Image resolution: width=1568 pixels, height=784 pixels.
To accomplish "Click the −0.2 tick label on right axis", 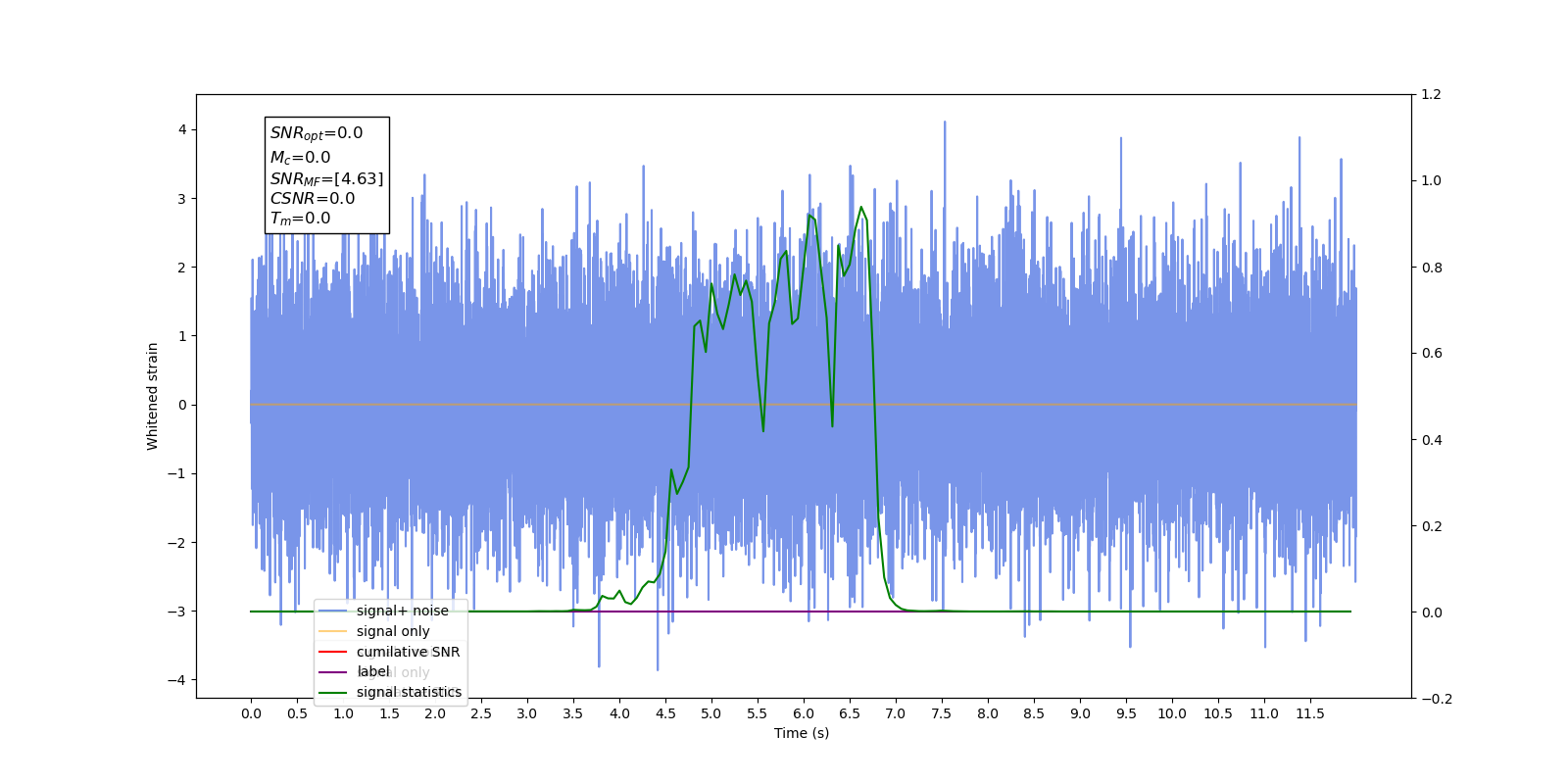I will pos(1437,699).
